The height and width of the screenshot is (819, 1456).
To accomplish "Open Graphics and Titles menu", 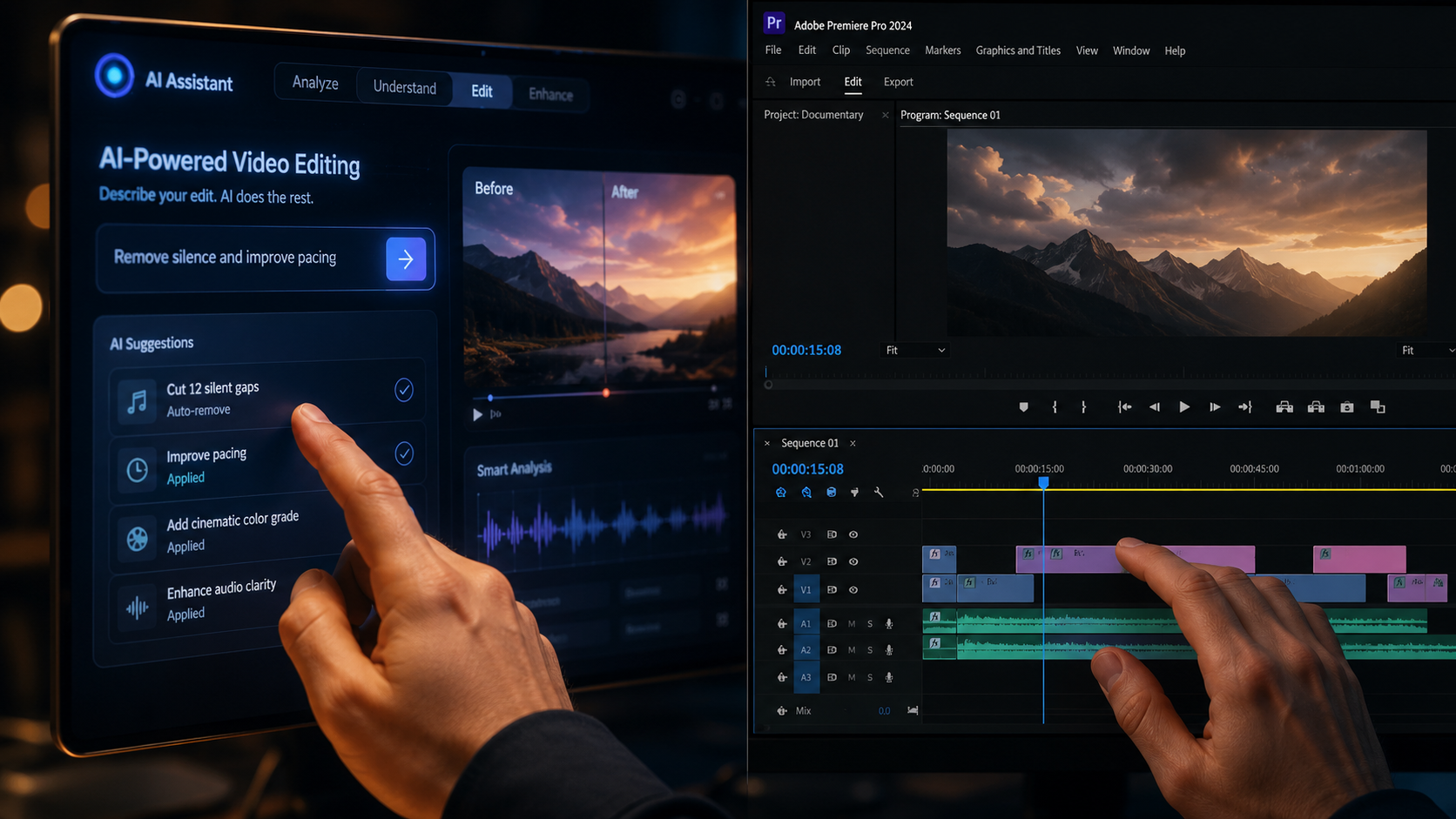I will tap(1018, 50).
